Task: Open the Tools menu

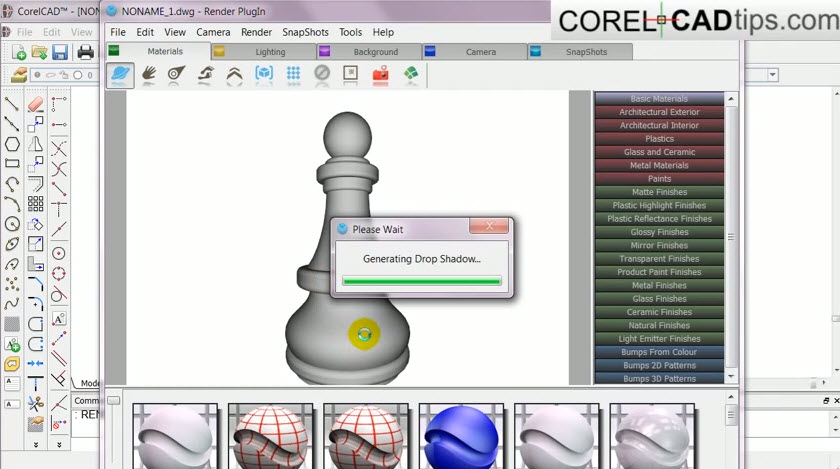Action: (x=350, y=32)
